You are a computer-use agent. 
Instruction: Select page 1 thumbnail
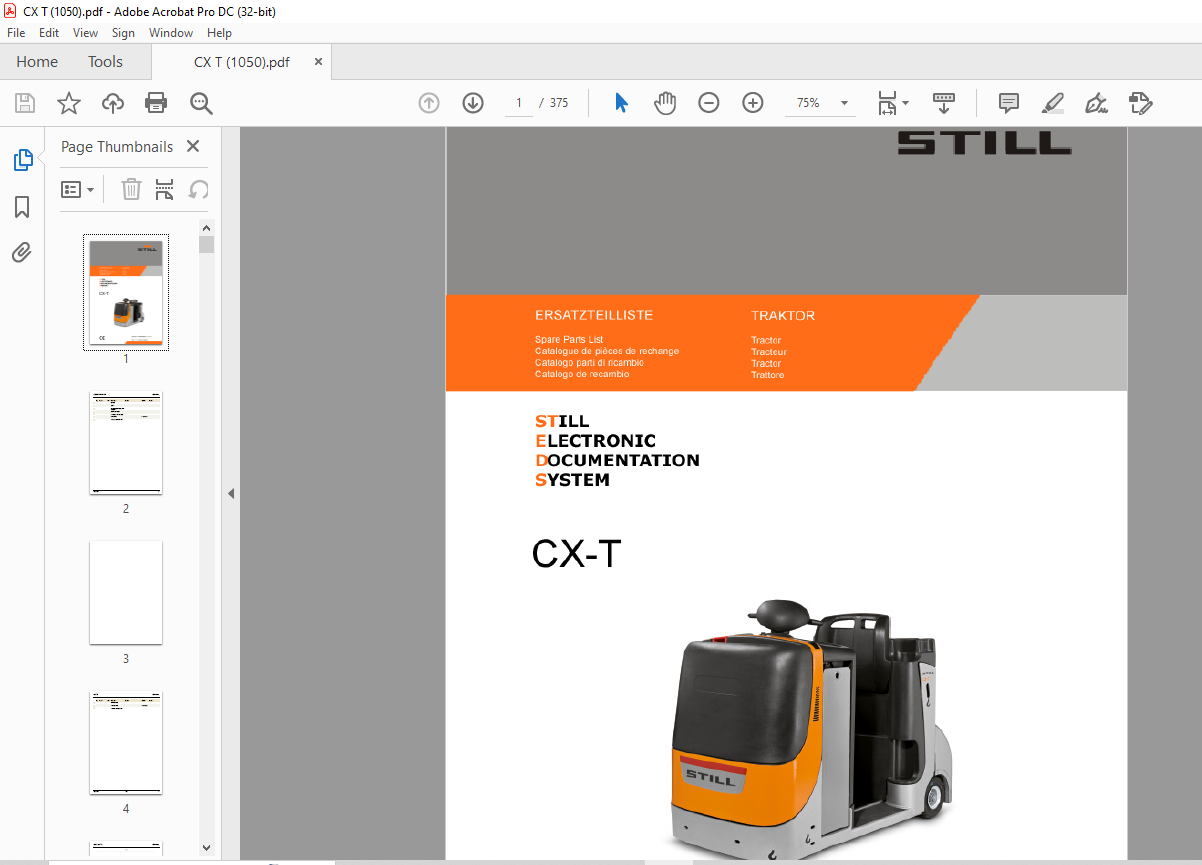point(126,292)
